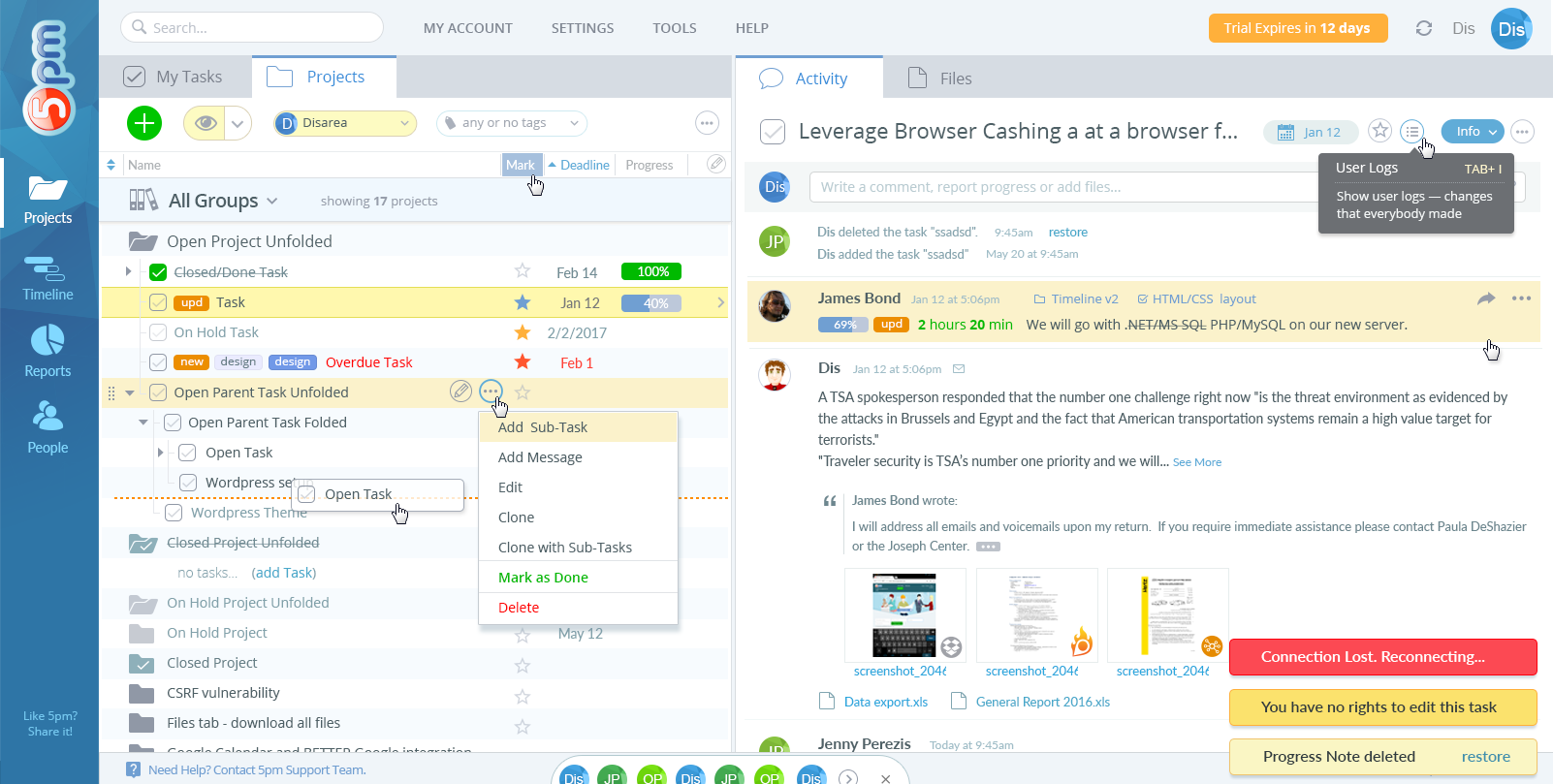Open the Timeline sidebar section
Screen dimensions: 1553x784
click(48, 278)
